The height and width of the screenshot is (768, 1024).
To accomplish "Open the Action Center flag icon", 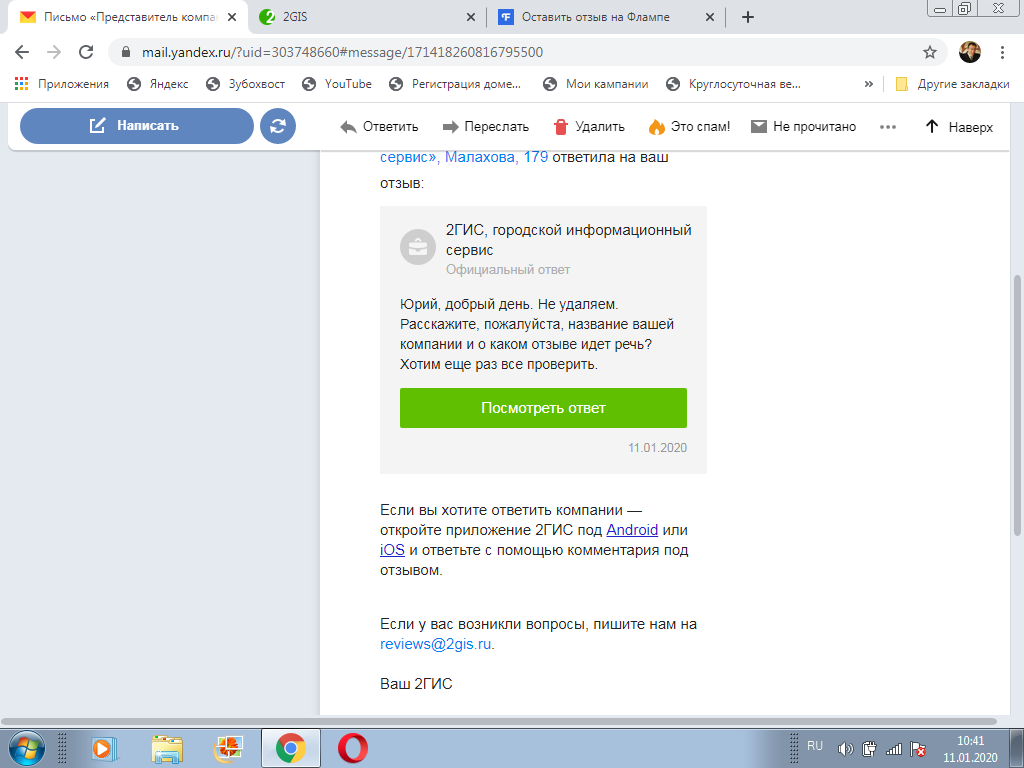I will pyautogui.click(x=918, y=749).
